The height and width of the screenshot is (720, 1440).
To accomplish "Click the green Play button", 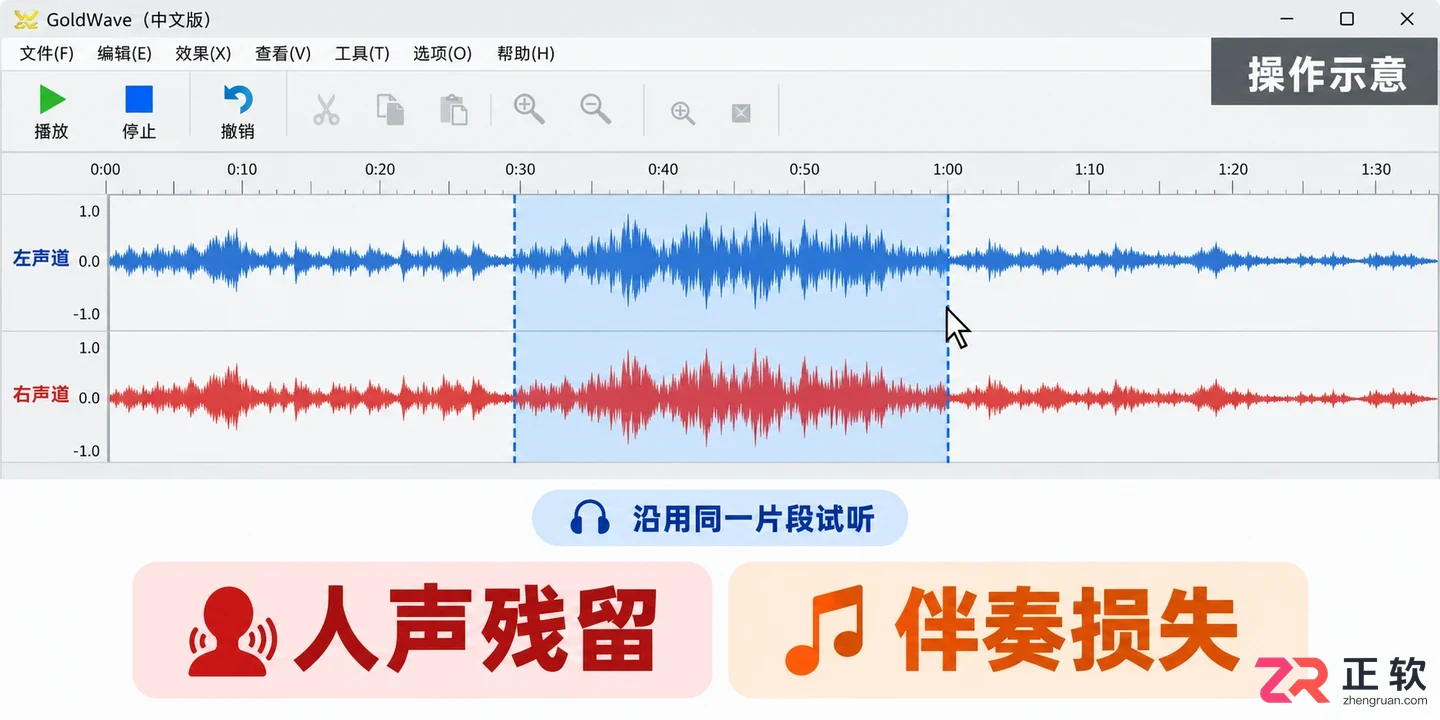I will coord(52,100).
